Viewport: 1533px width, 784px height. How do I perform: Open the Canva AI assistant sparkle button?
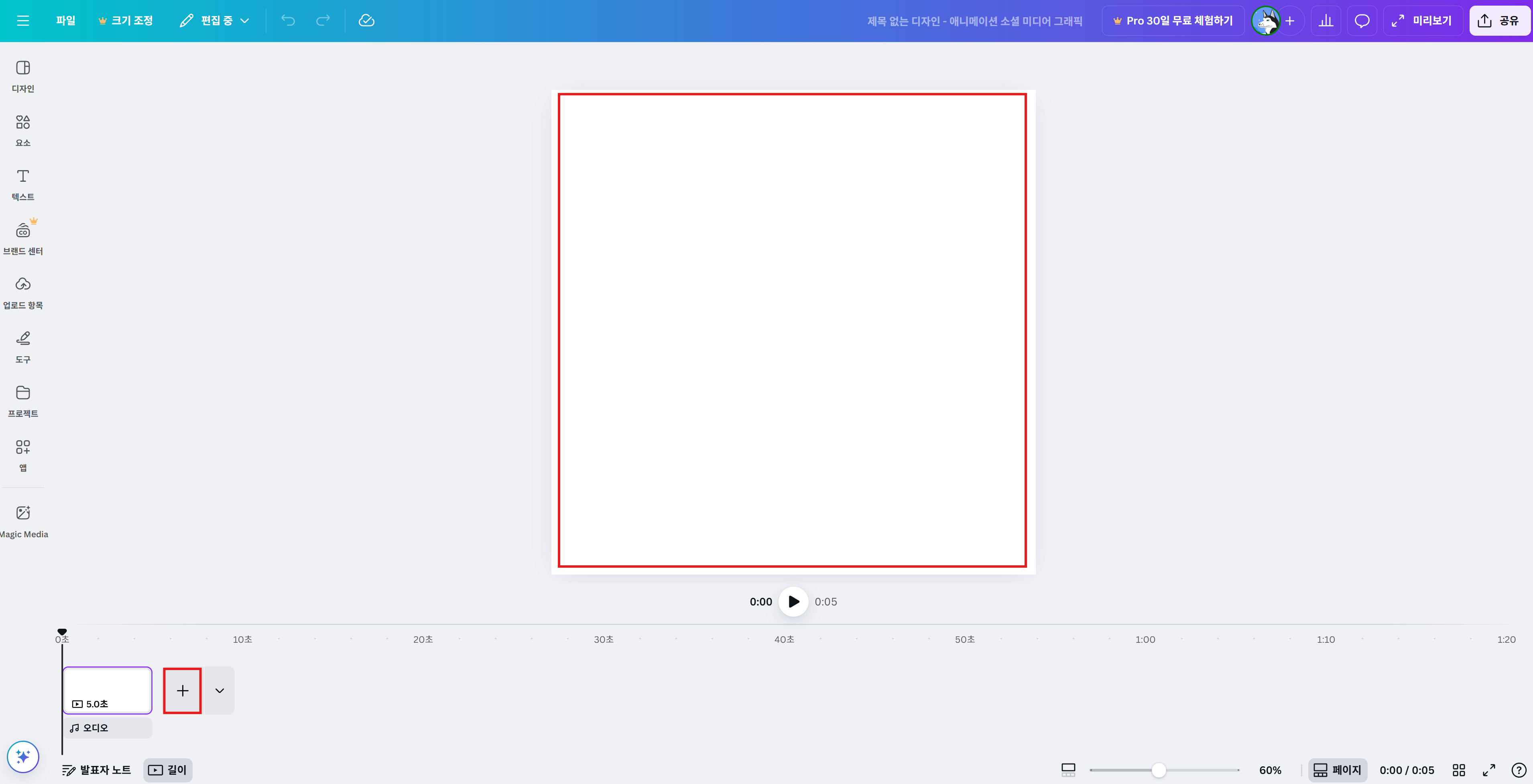click(23, 757)
